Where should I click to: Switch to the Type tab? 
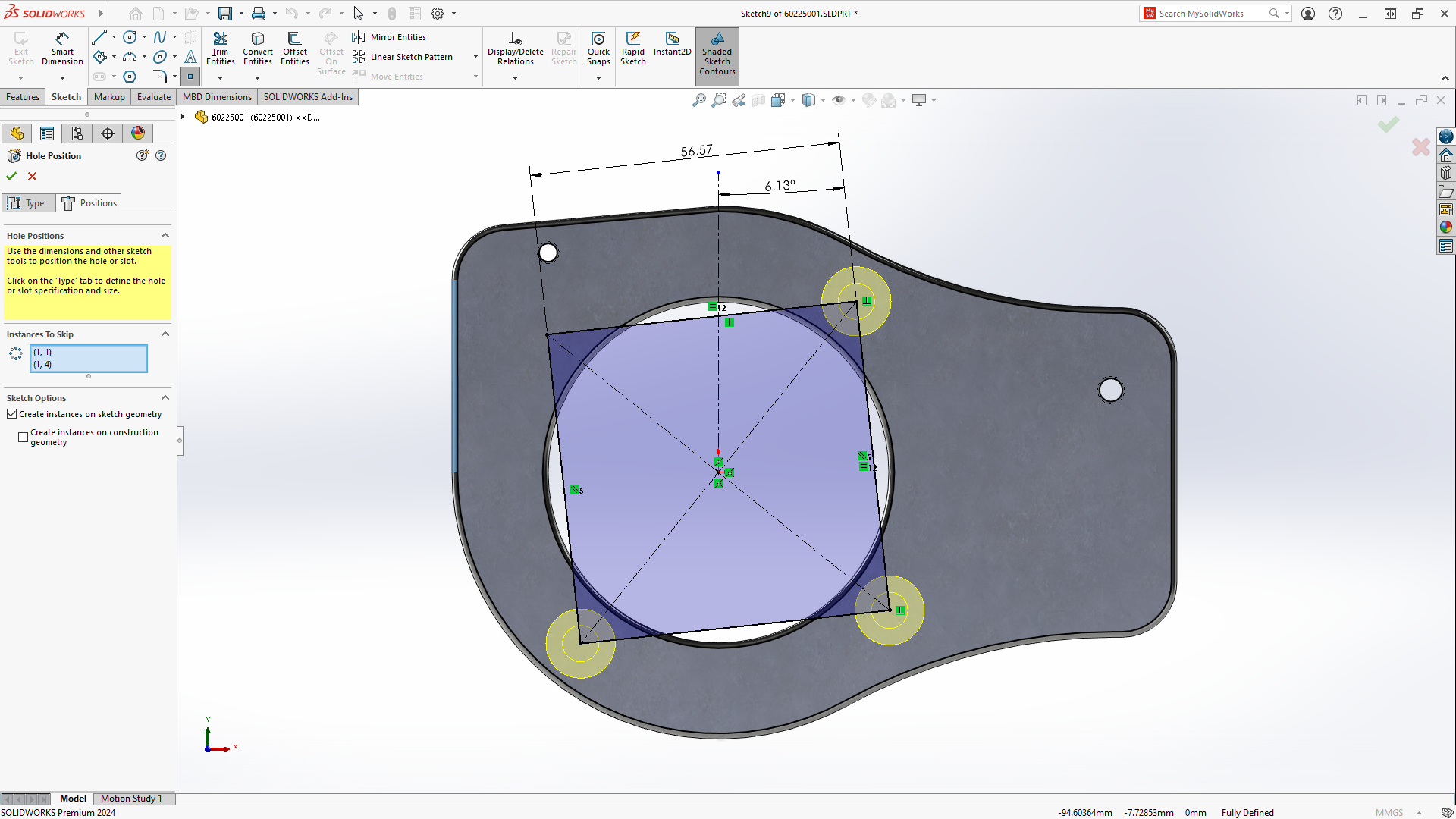tap(28, 202)
